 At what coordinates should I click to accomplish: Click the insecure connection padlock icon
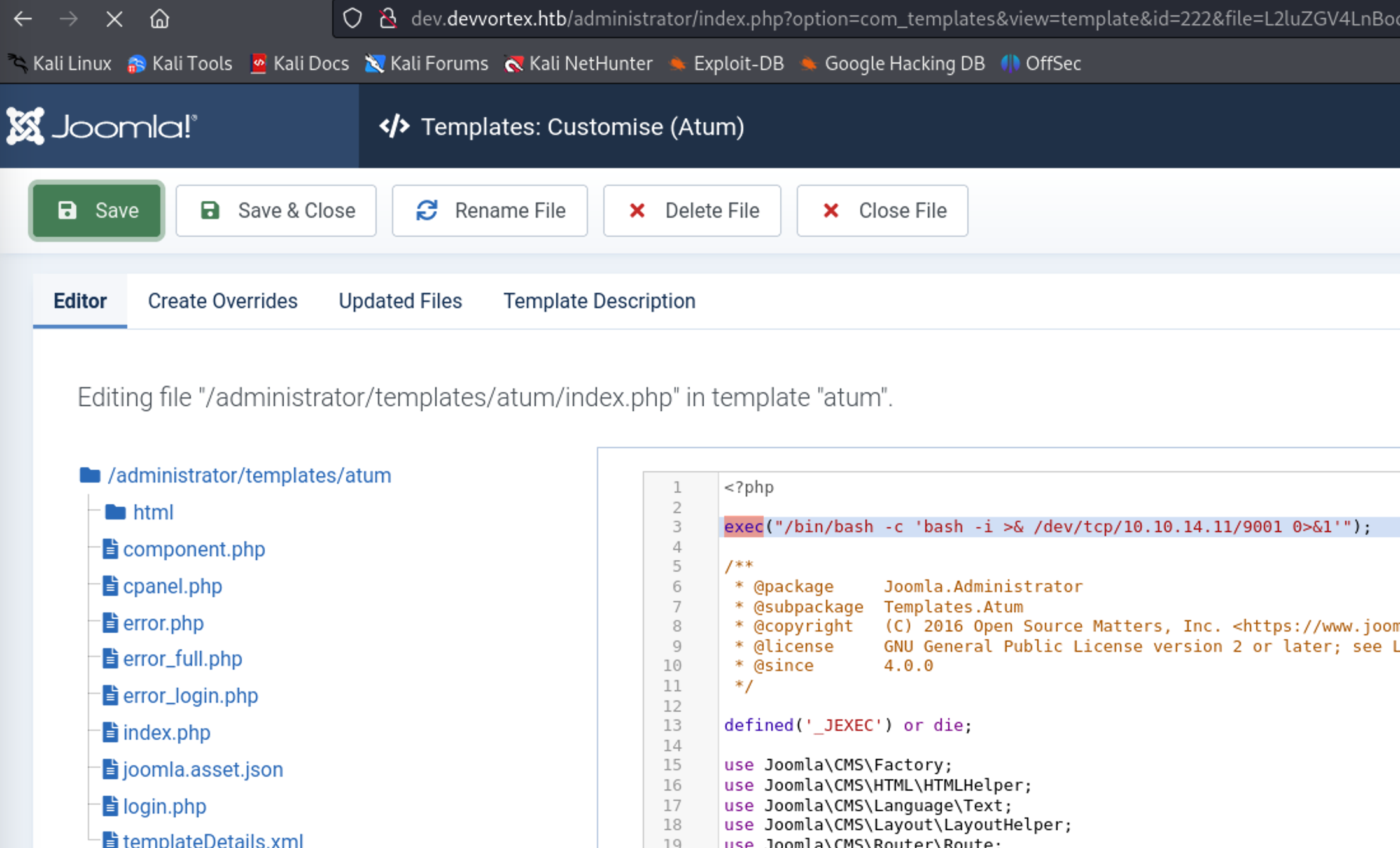coord(388,18)
